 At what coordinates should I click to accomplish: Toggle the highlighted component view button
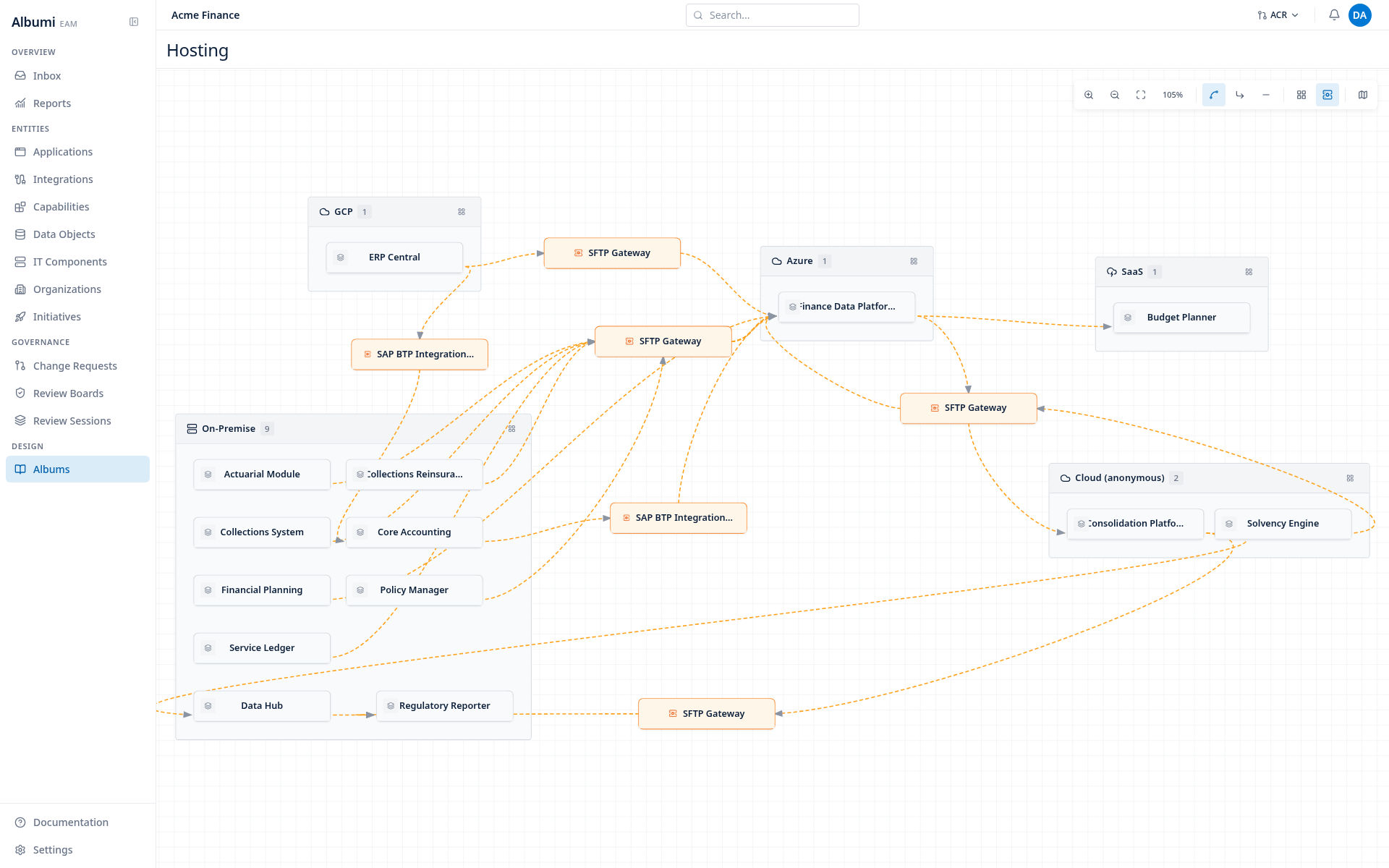[1328, 95]
